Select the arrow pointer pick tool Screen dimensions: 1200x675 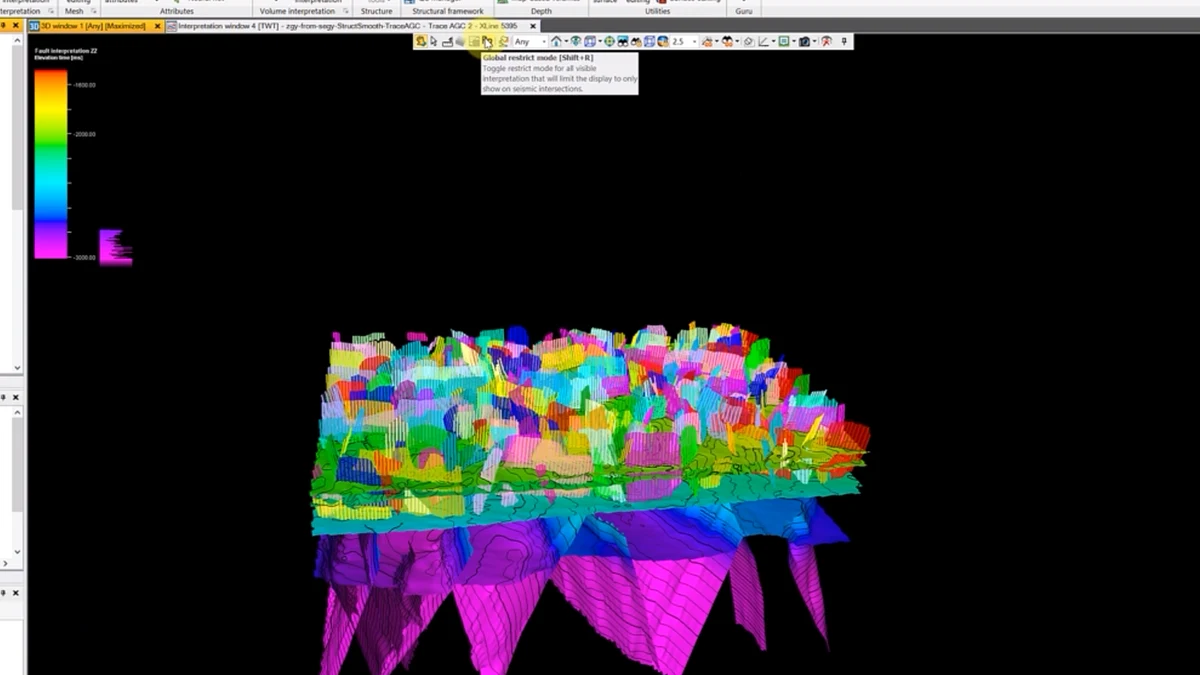434,42
